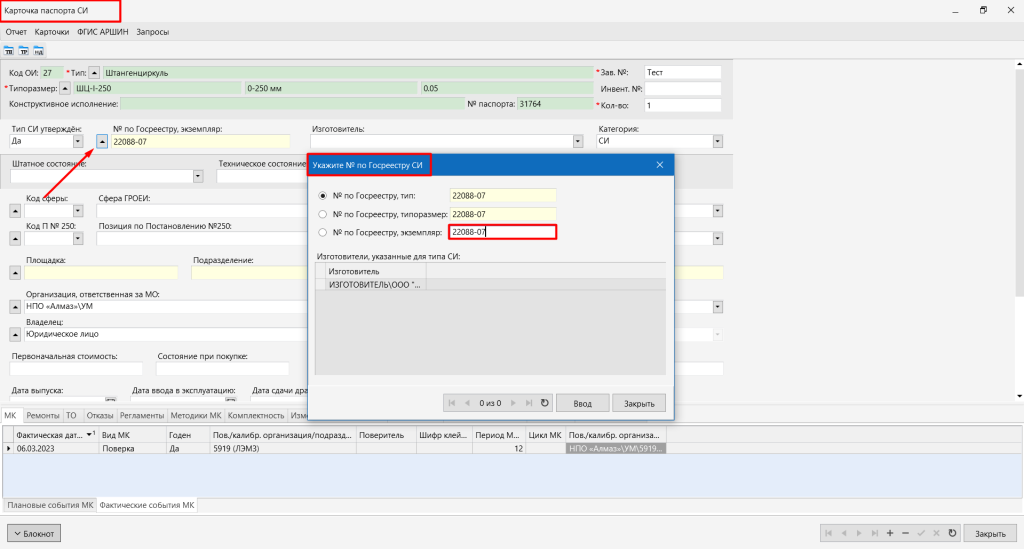Jump to first record in bottom navigator
The image size is (1024, 549).
pos(828,533)
